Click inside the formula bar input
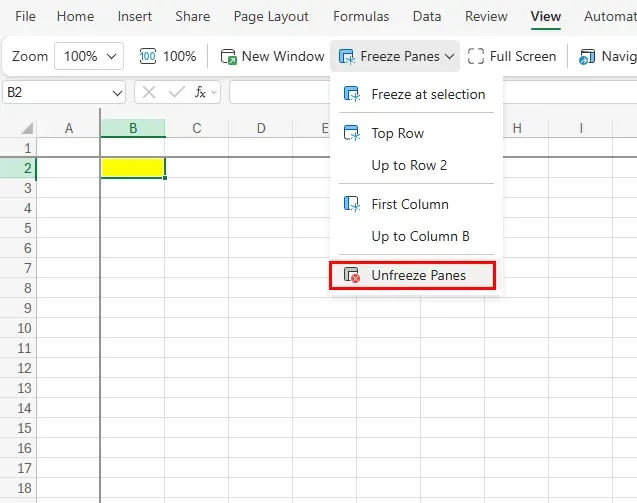This screenshot has height=503, width=637. pyautogui.click(x=280, y=92)
